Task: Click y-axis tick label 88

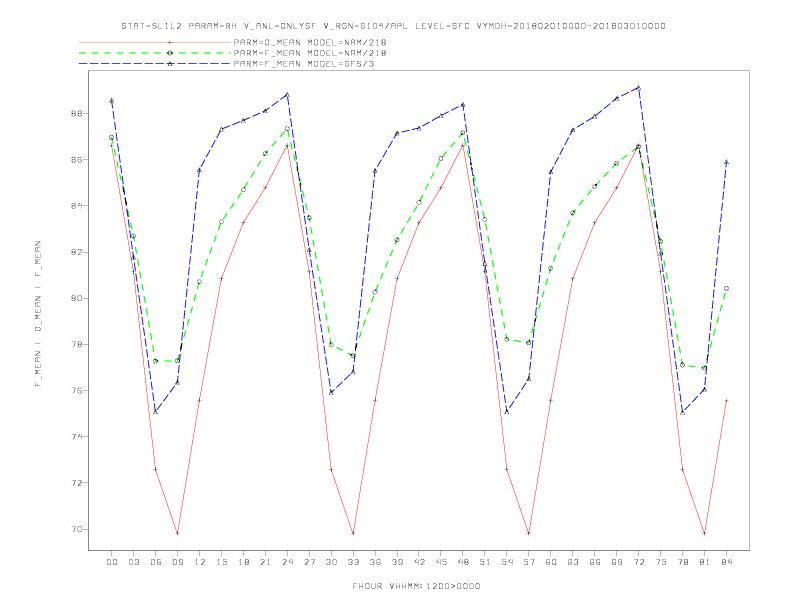Action: click(x=77, y=113)
